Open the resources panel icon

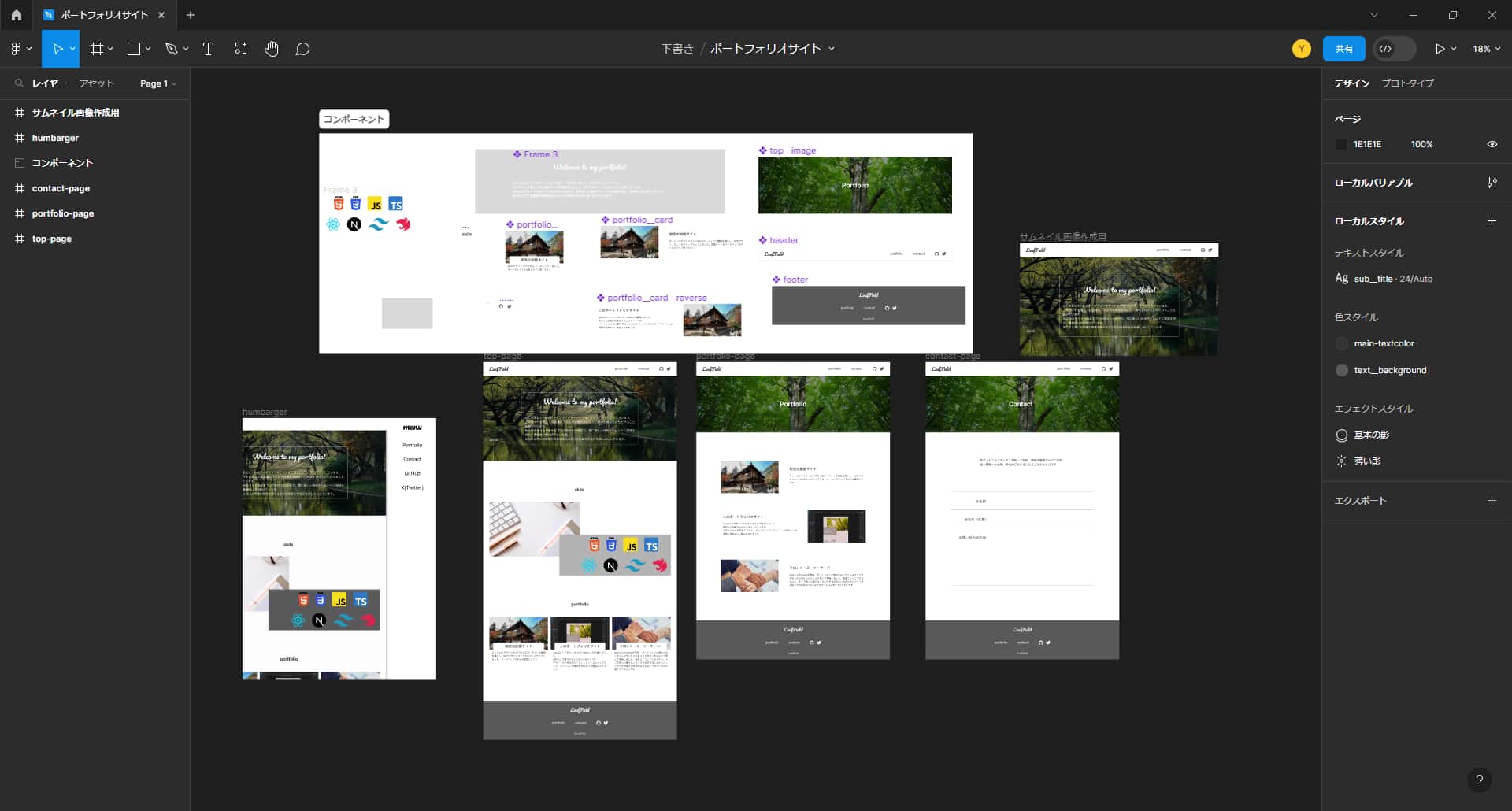coord(240,48)
